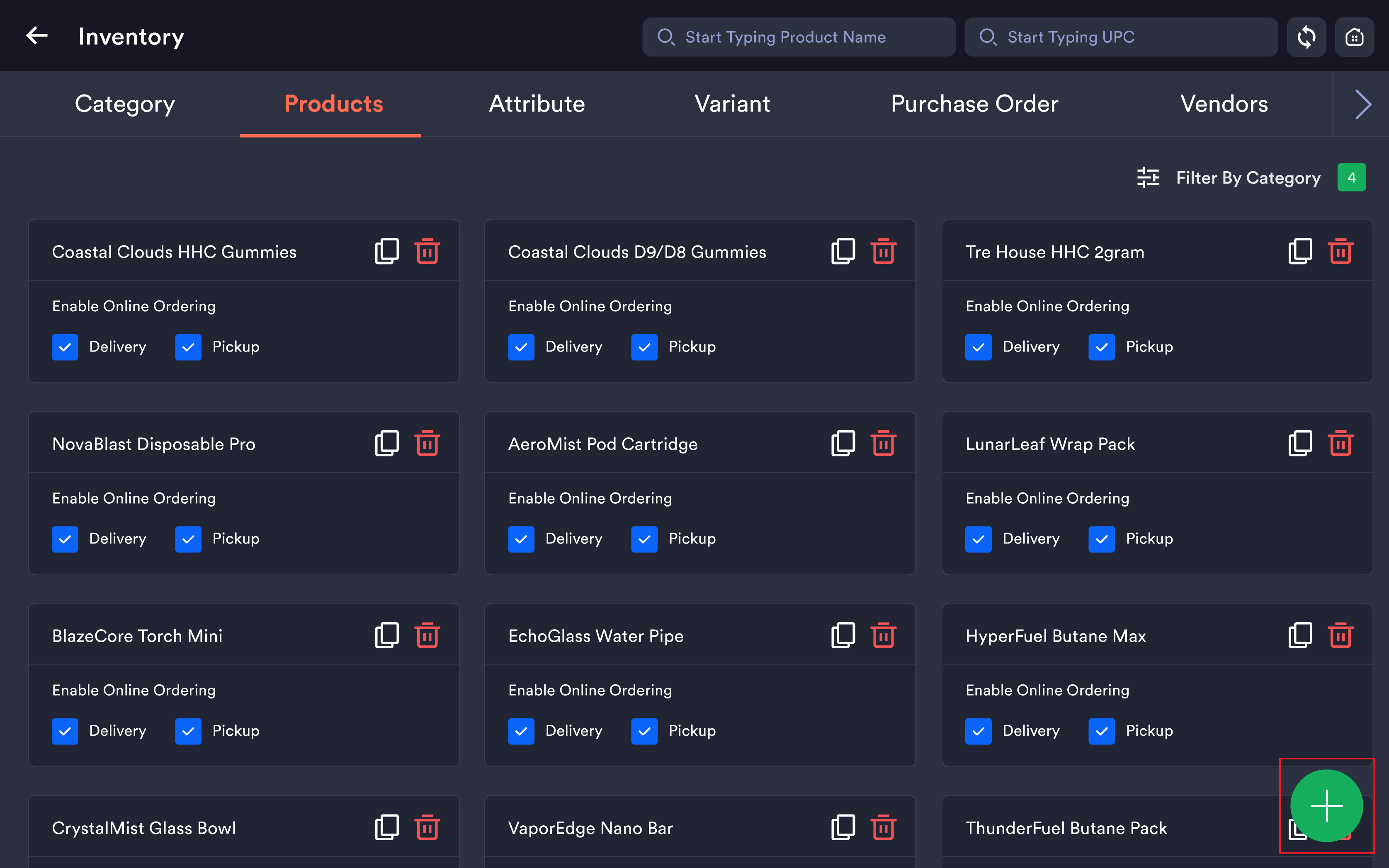Delete Coastal Clouds HHC Gummies
Screen dimensions: 1389x868
tap(427, 252)
